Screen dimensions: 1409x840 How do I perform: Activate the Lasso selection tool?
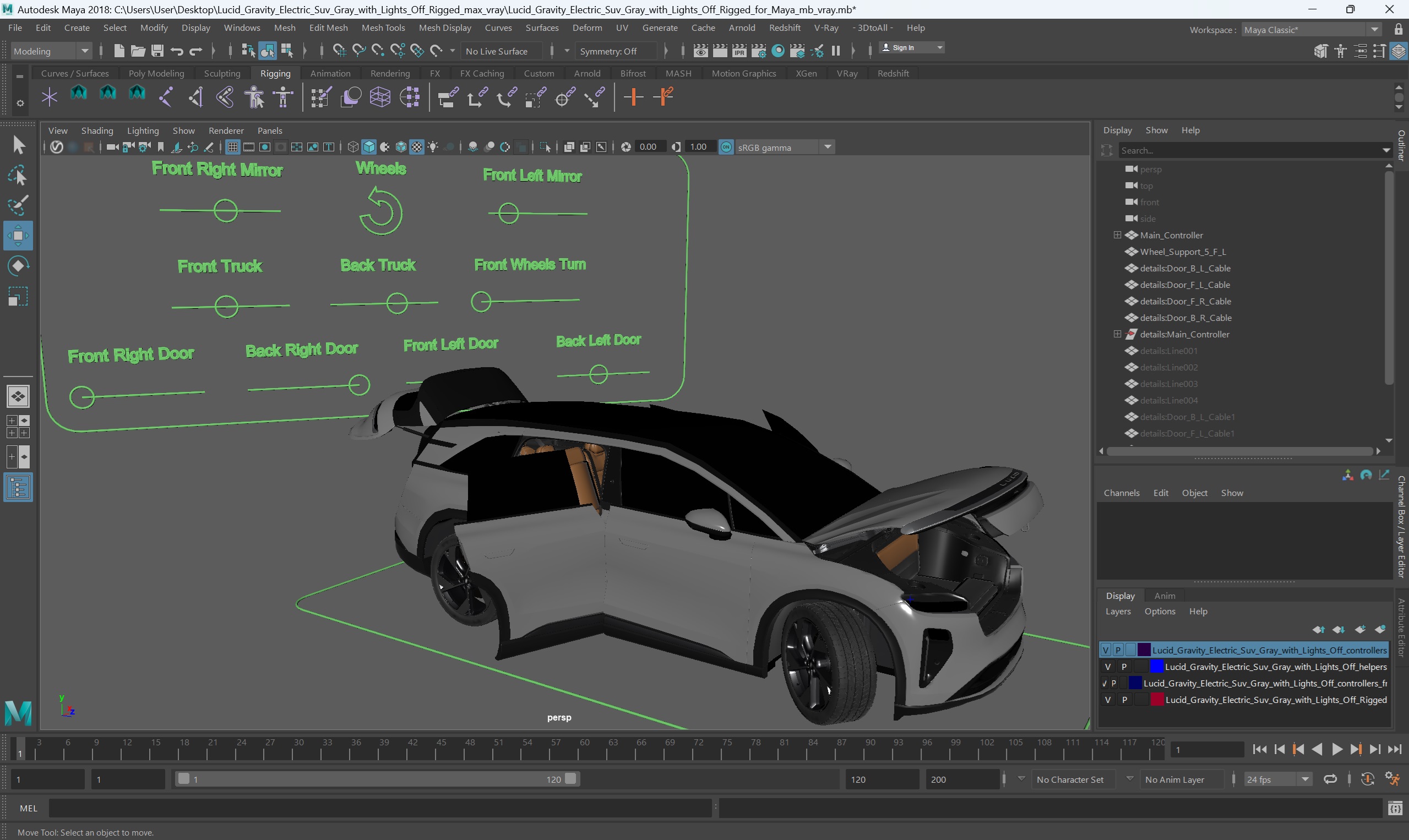coord(18,176)
